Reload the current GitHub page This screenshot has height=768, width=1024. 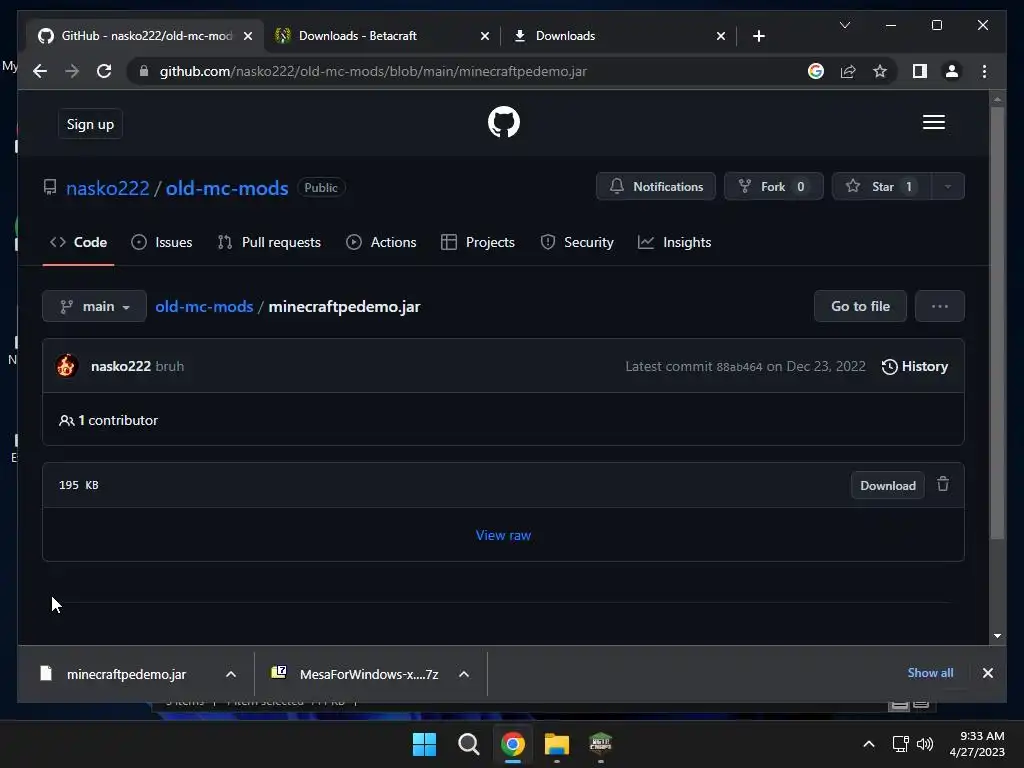pos(104,71)
